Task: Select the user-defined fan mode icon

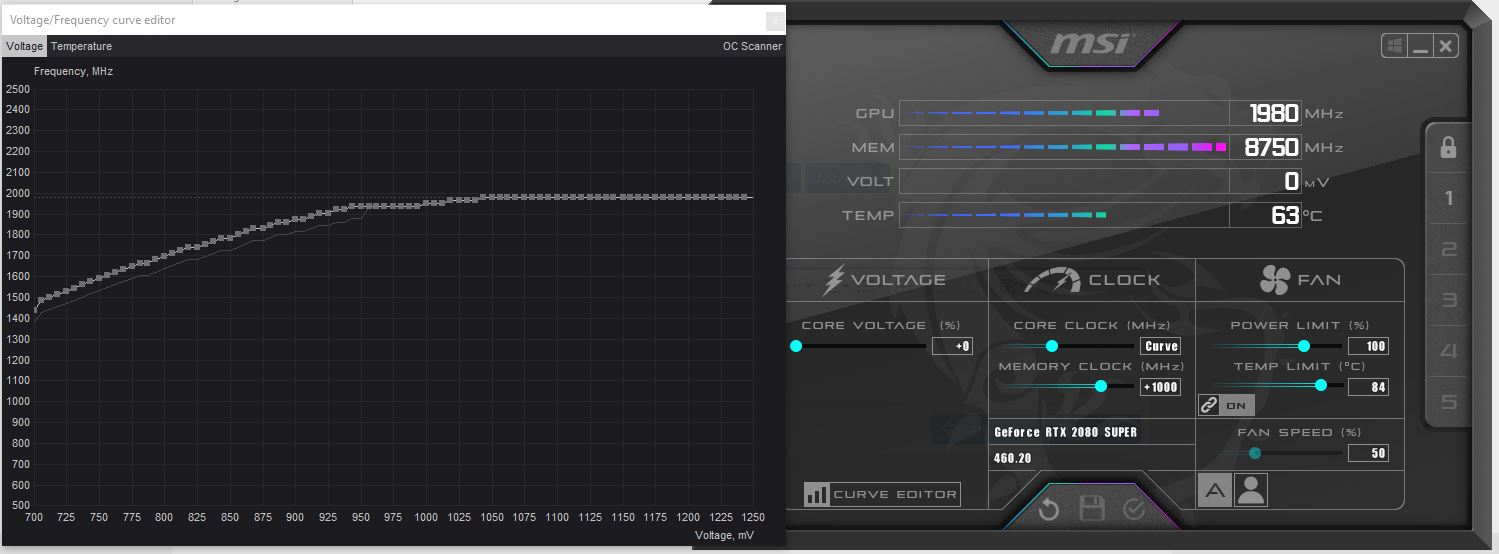Action: click(x=1251, y=489)
